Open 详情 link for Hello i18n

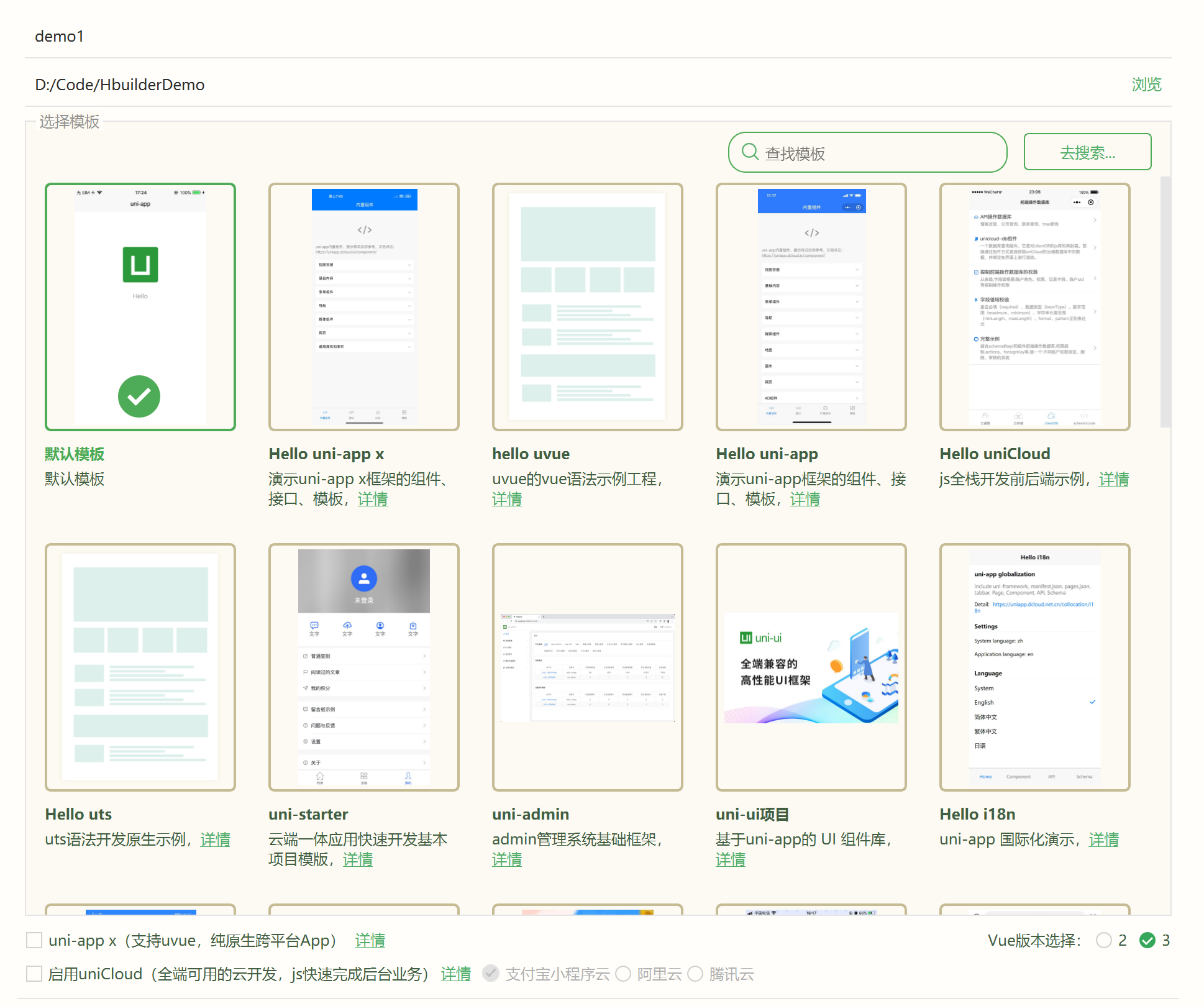[1104, 839]
